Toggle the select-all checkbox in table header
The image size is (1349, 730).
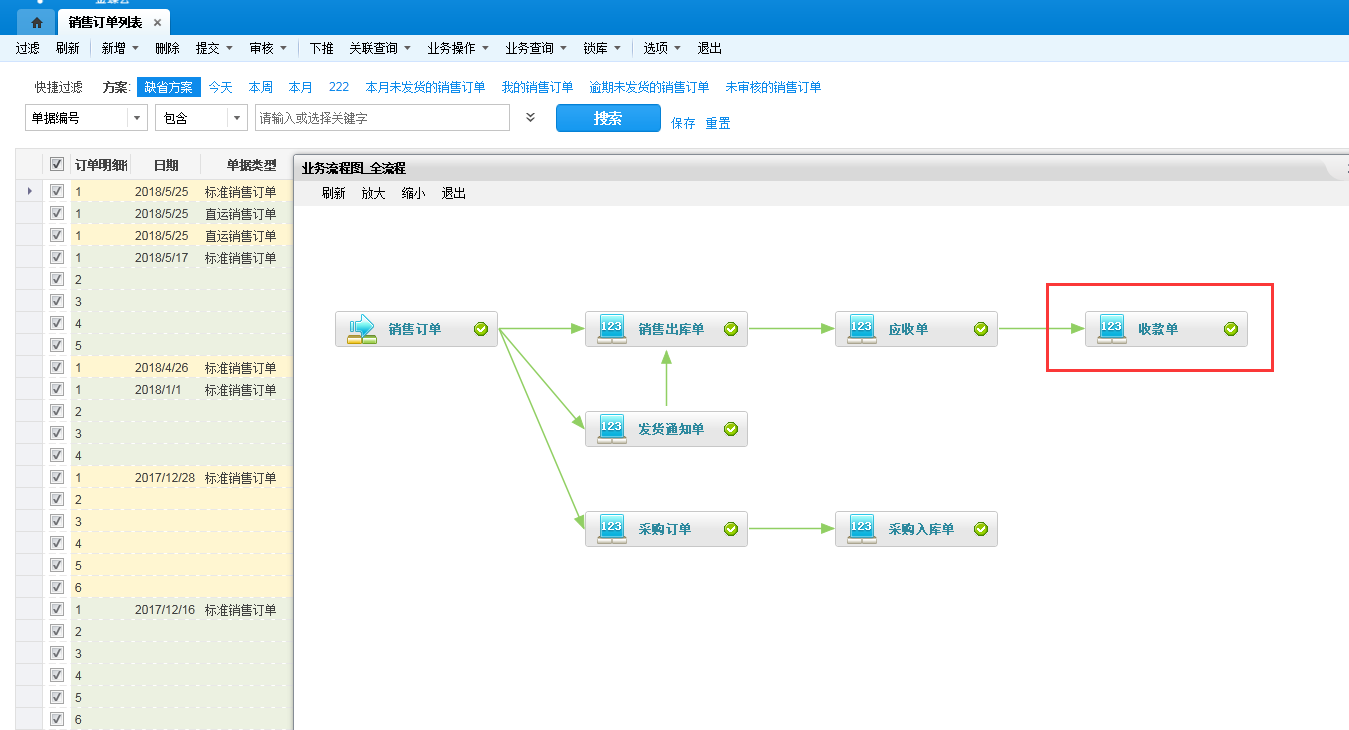click(57, 164)
